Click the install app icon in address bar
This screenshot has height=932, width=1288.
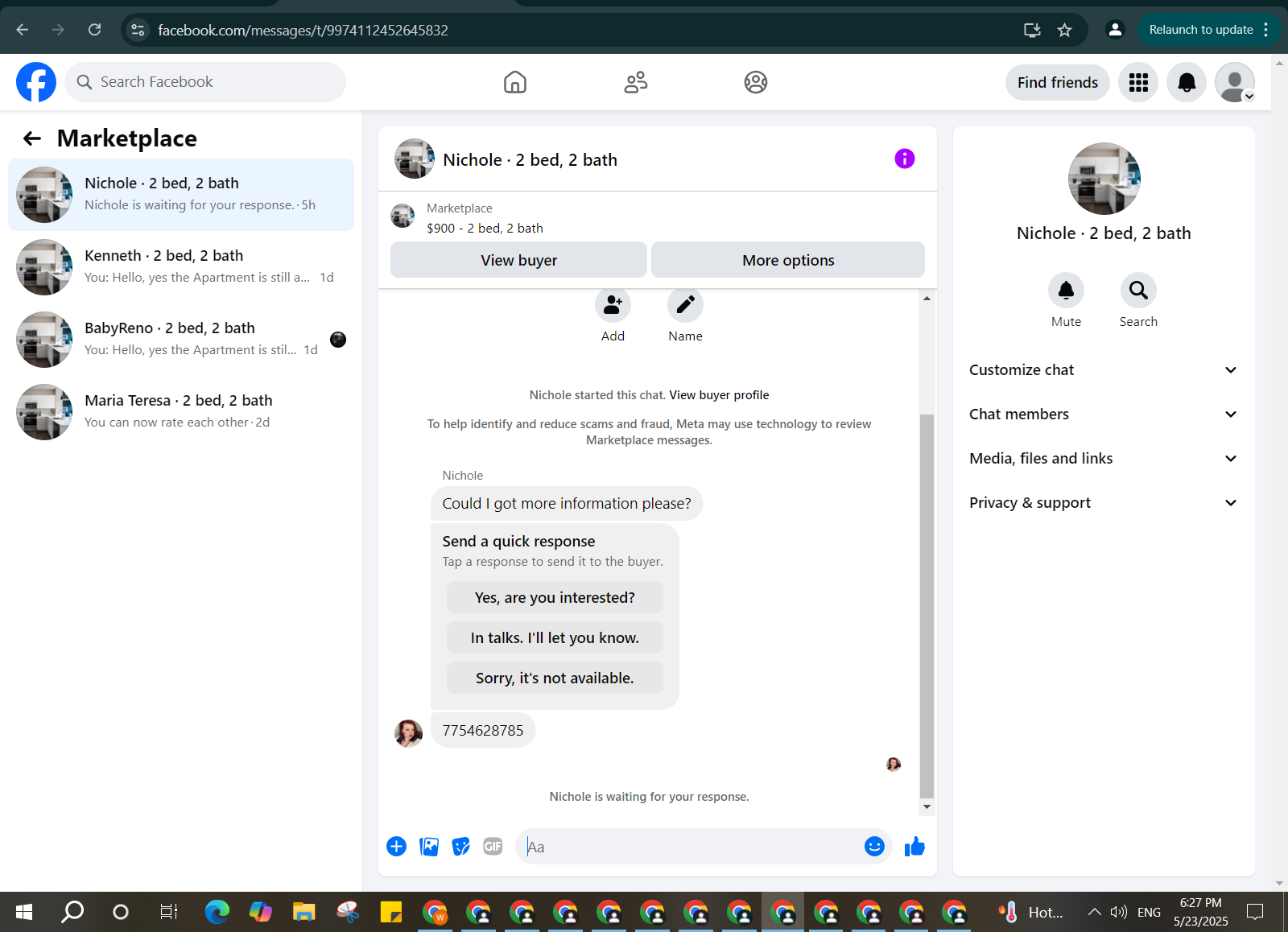[1032, 30]
